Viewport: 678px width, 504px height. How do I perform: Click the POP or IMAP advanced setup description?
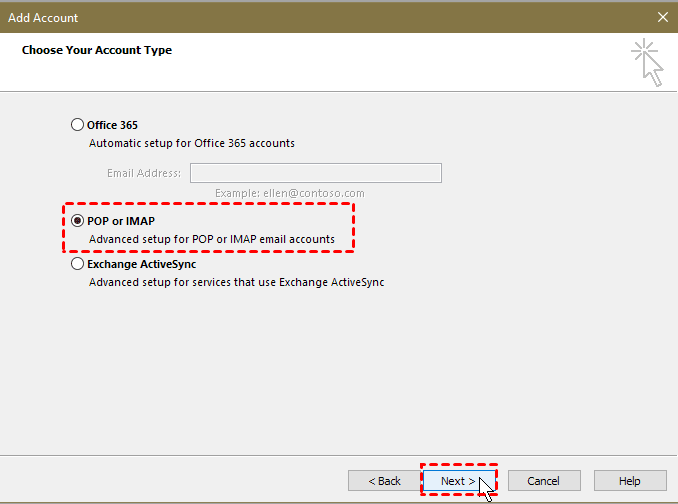click(x=212, y=239)
